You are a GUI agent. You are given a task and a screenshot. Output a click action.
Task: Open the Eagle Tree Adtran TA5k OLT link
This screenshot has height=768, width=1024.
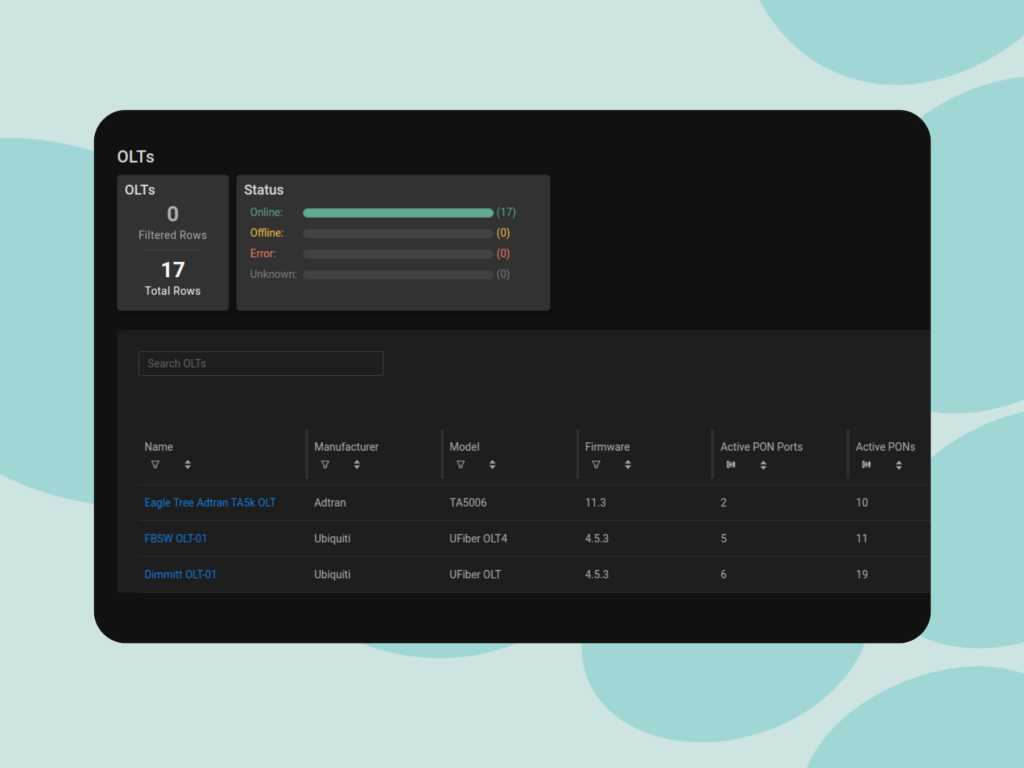[x=210, y=503]
